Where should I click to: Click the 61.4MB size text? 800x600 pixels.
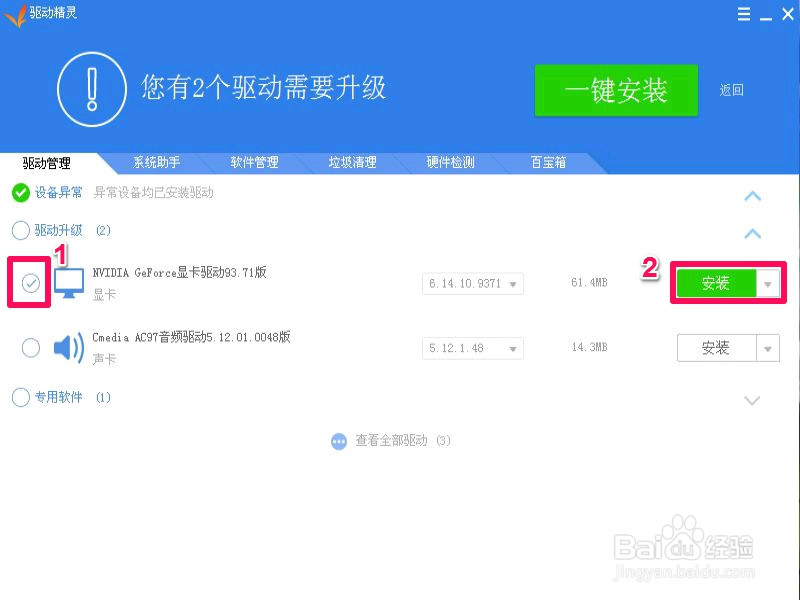click(x=589, y=283)
